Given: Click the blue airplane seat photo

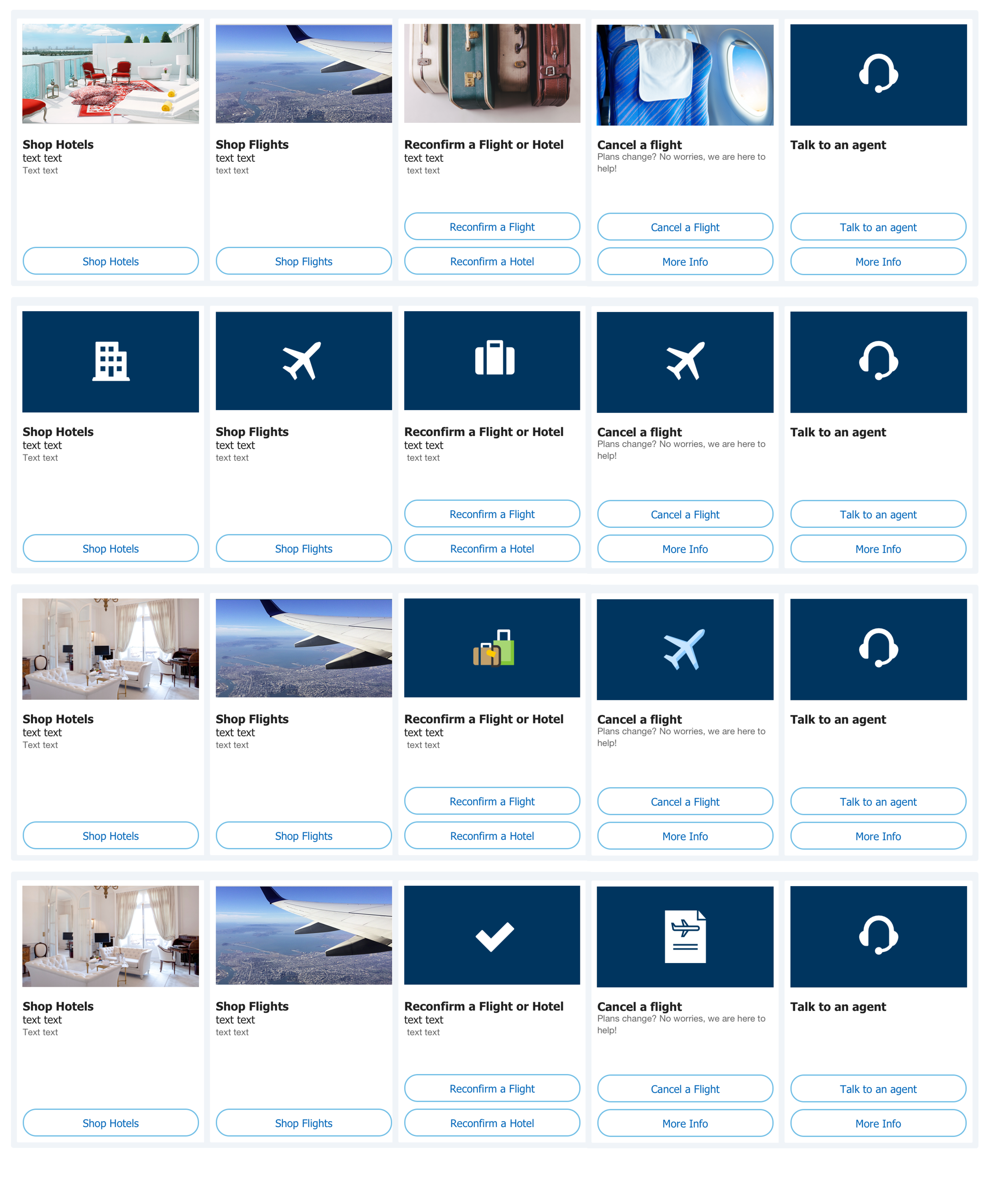Looking at the screenshot, I should [x=685, y=73].
